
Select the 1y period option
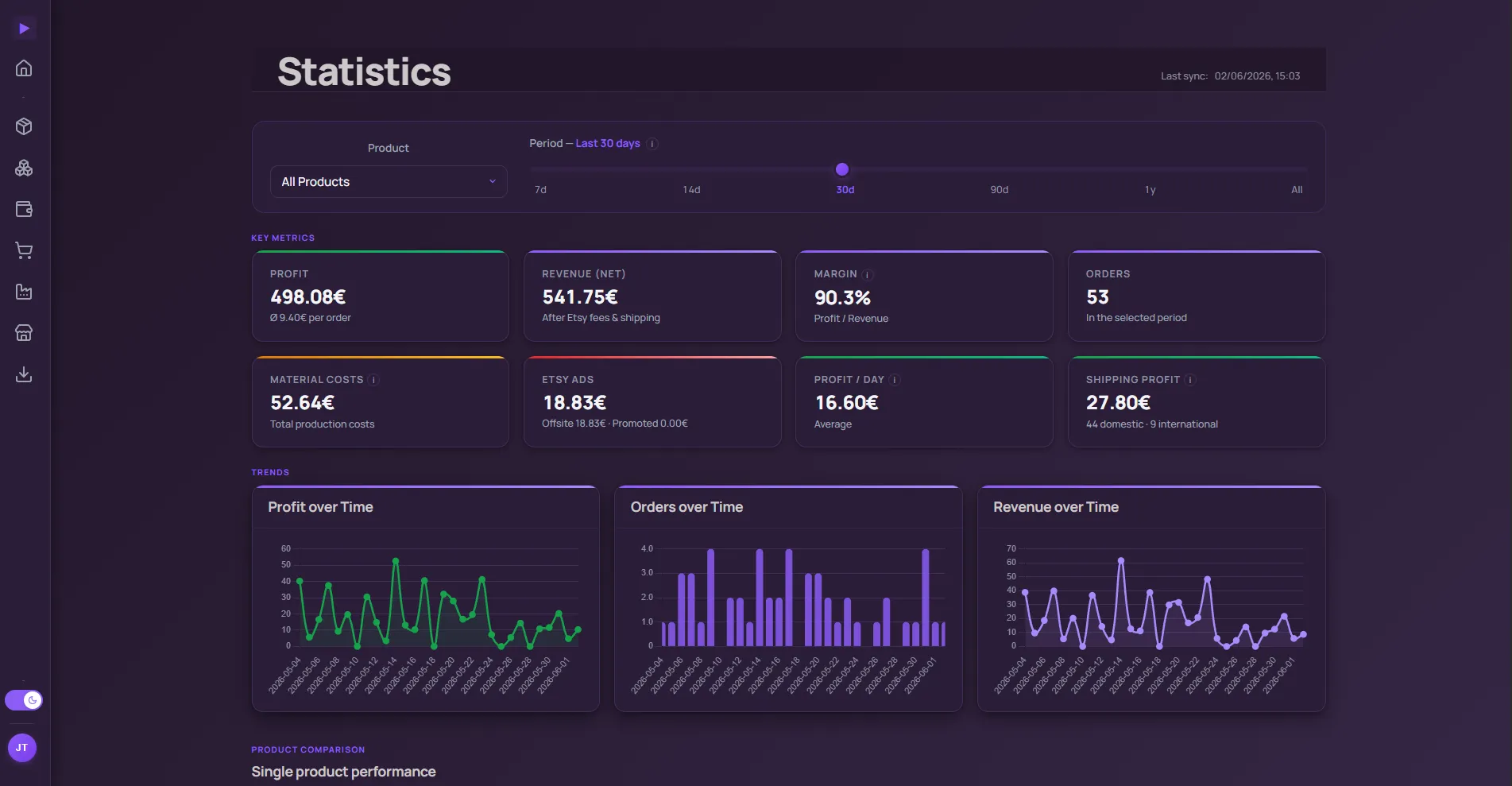click(x=1150, y=190)
